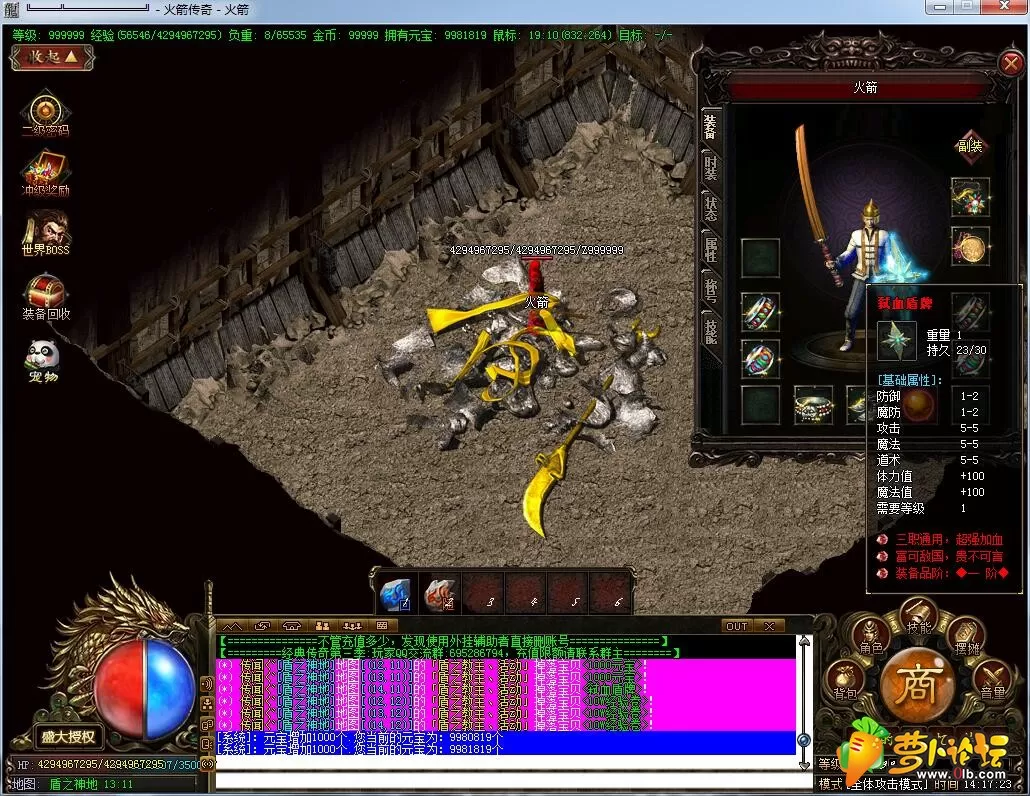Click the last system message ending 9981819个

(x=360, y=749)
